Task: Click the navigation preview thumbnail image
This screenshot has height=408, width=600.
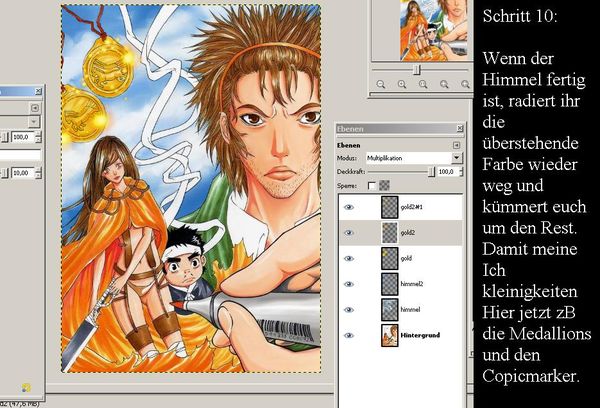Action: click(434, 30)
